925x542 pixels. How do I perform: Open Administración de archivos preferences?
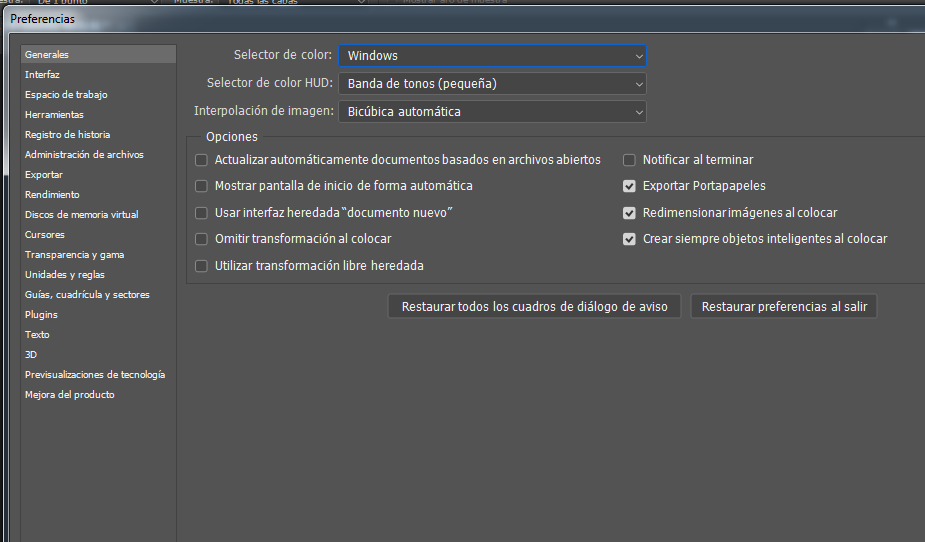tap(99, 155)
